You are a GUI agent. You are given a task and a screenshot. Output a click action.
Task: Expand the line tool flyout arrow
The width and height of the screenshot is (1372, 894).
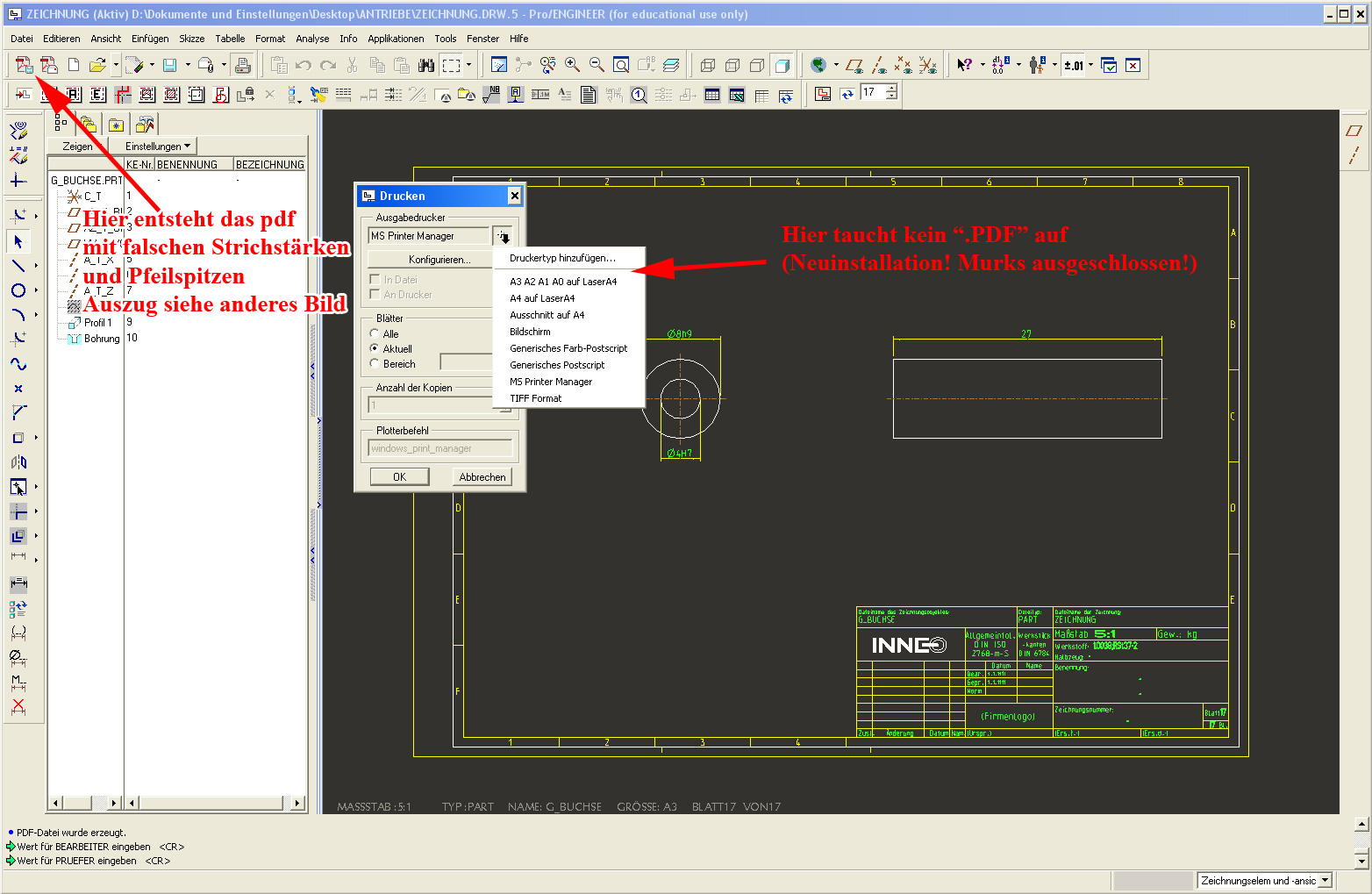(x=36, y=266)
